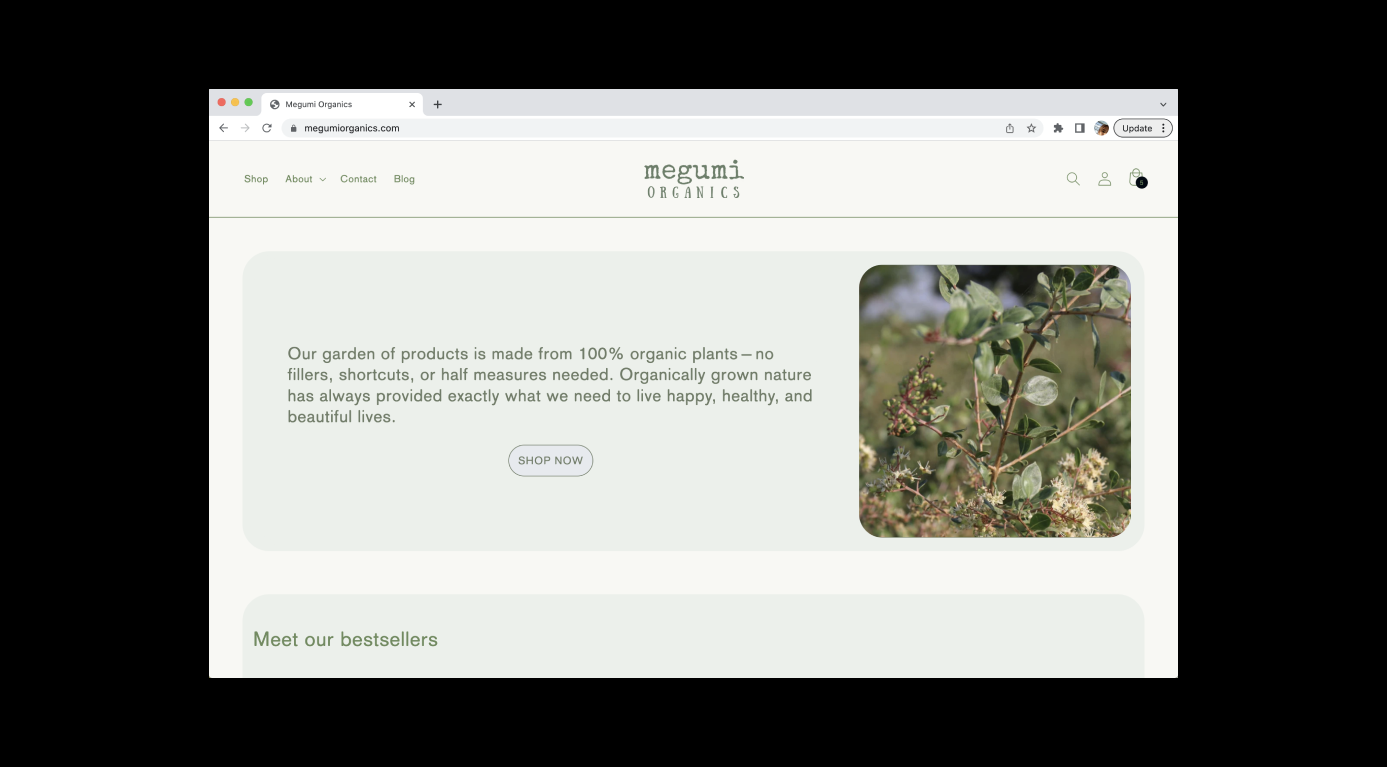Image resolution: width=1387 pixels, height=767 pixels.
Task: Bookmark the page with the star icon
Action: click(1031, 128)
